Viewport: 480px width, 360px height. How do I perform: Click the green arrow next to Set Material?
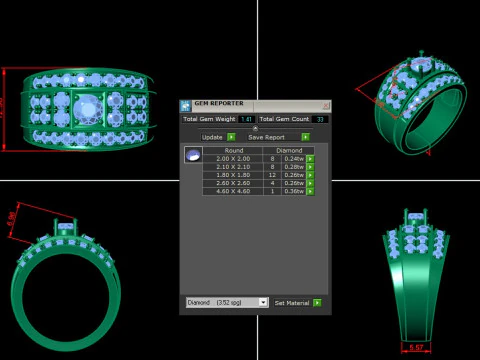[x=317, y=303]
